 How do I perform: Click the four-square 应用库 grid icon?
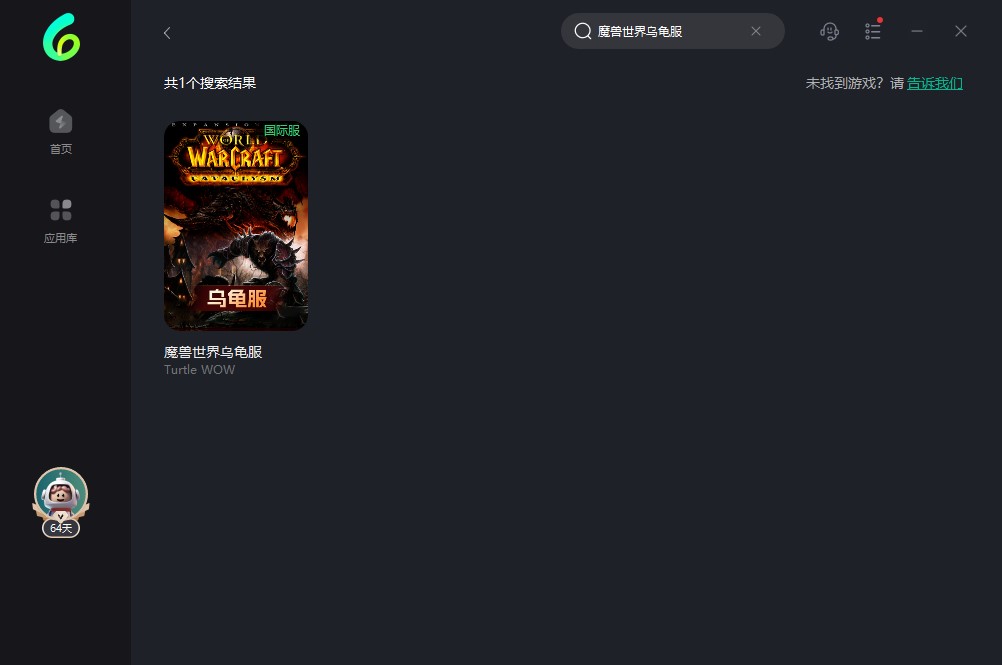[x=61, y=210]
